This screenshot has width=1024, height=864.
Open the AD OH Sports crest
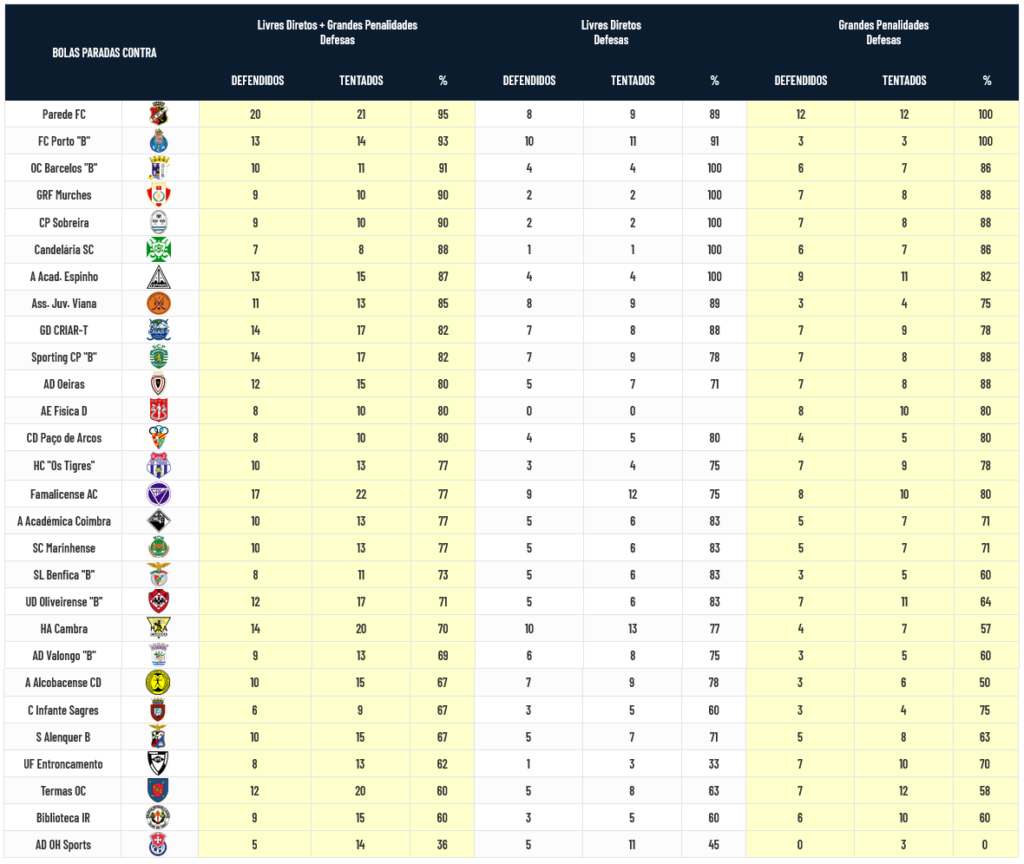point(158,844)
